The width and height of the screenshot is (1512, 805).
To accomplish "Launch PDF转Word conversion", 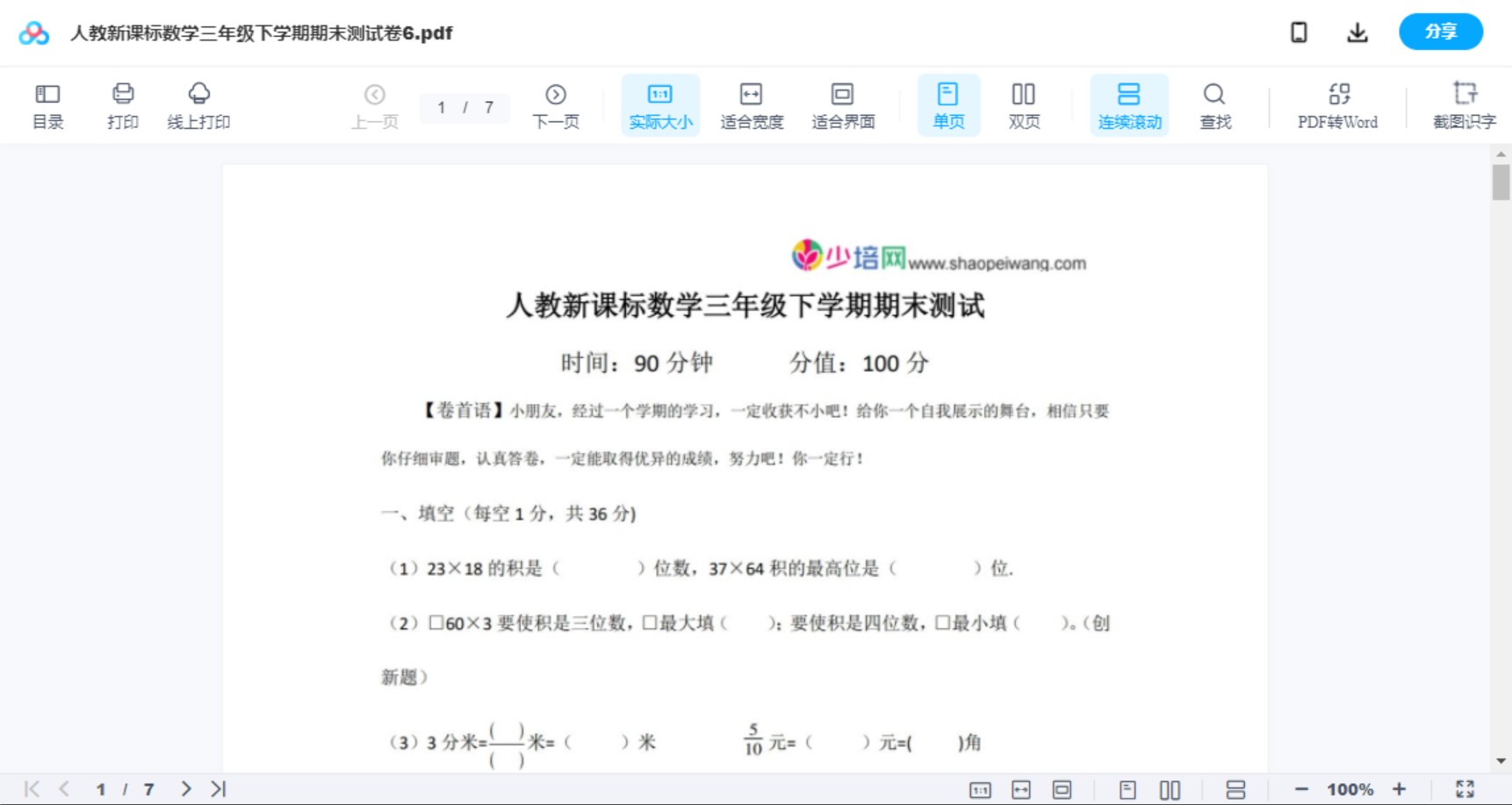I will pyautogui.click(x=1336, y=104).
